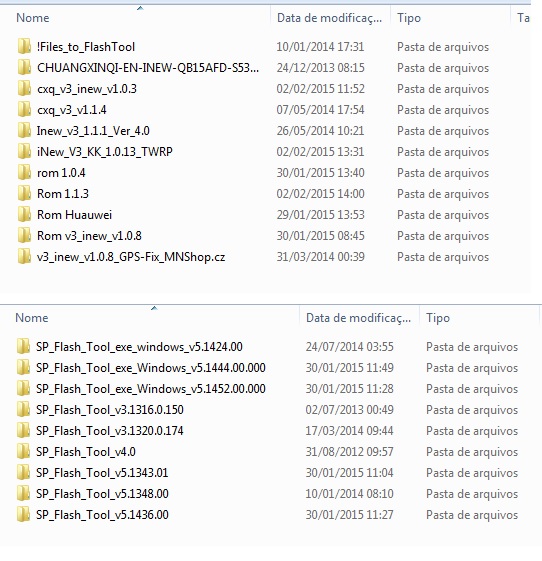Image resolution: width=542 pixels, height=561 pixels.
Task: Click the v3_inew_v1.0.8_GPS-Fix_MNShop.cz folder icon
Action: pos(24,257)
